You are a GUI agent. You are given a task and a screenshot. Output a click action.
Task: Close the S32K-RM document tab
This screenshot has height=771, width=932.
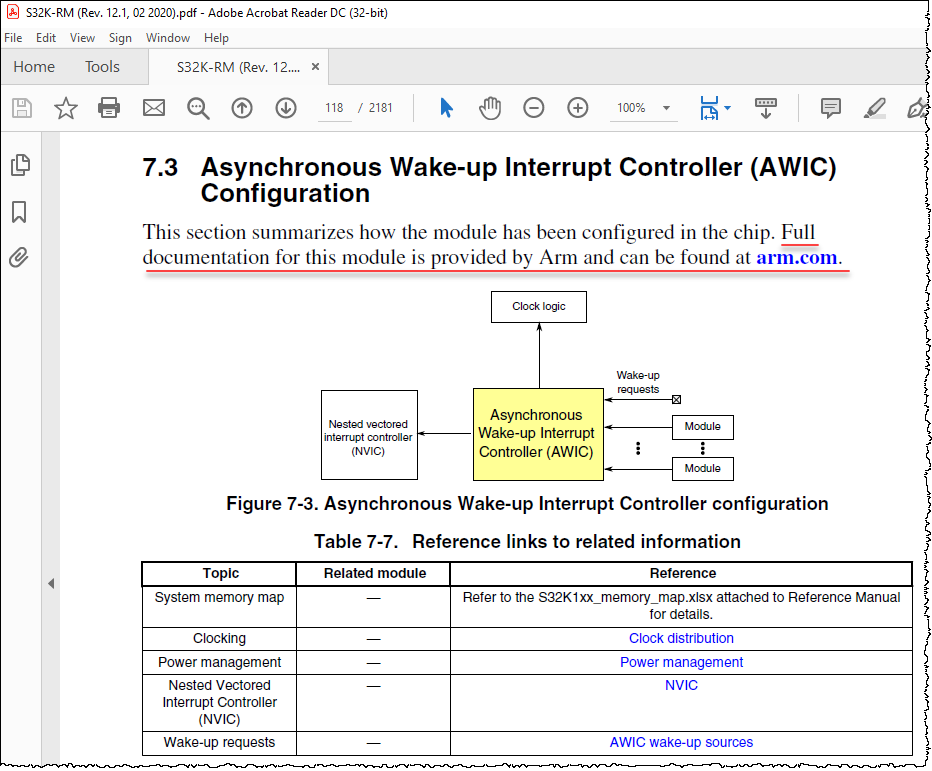click(x=316, y=67)
